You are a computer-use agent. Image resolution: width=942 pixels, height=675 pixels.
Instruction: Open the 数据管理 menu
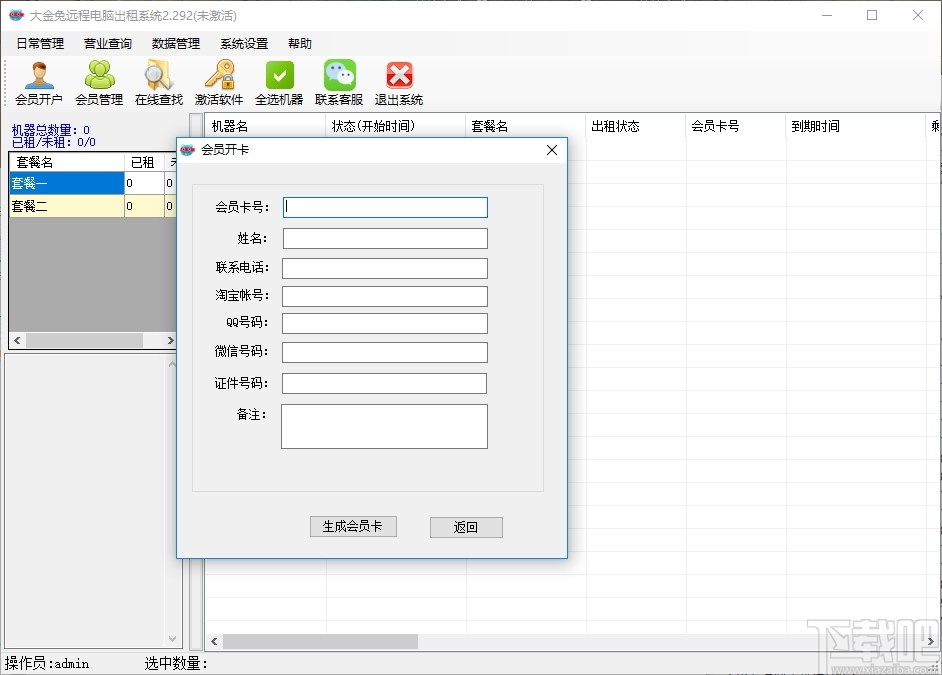[x=176, y=43]
